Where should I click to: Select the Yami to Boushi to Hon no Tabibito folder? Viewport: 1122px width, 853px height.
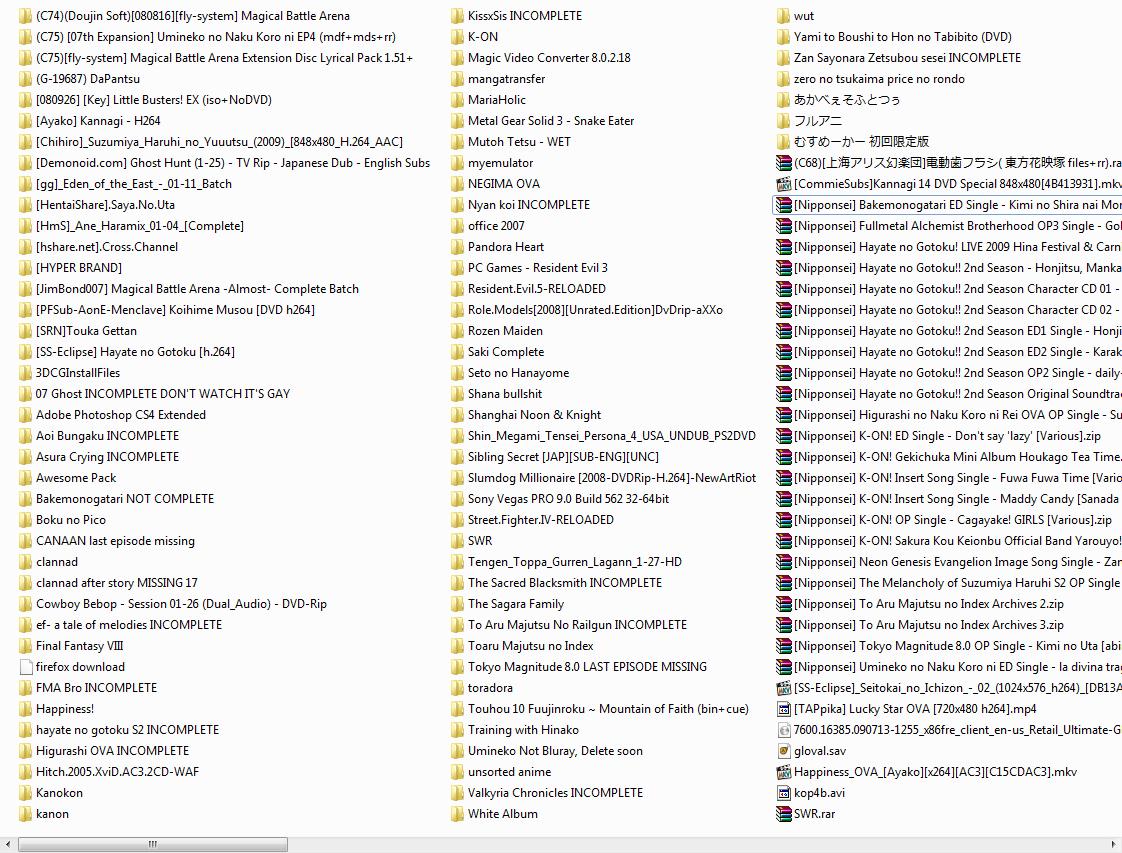(903, 36)
